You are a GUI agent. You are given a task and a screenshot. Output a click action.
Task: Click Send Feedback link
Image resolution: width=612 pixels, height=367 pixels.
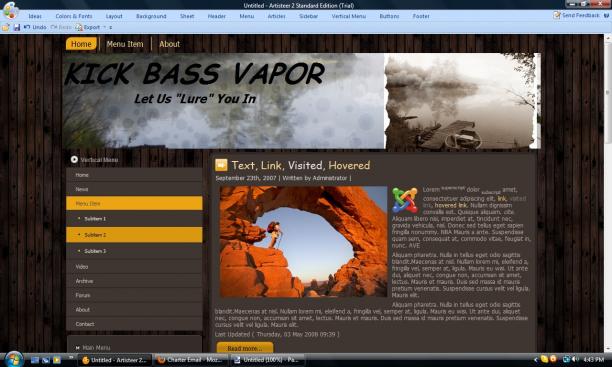[x=580, y=15]
